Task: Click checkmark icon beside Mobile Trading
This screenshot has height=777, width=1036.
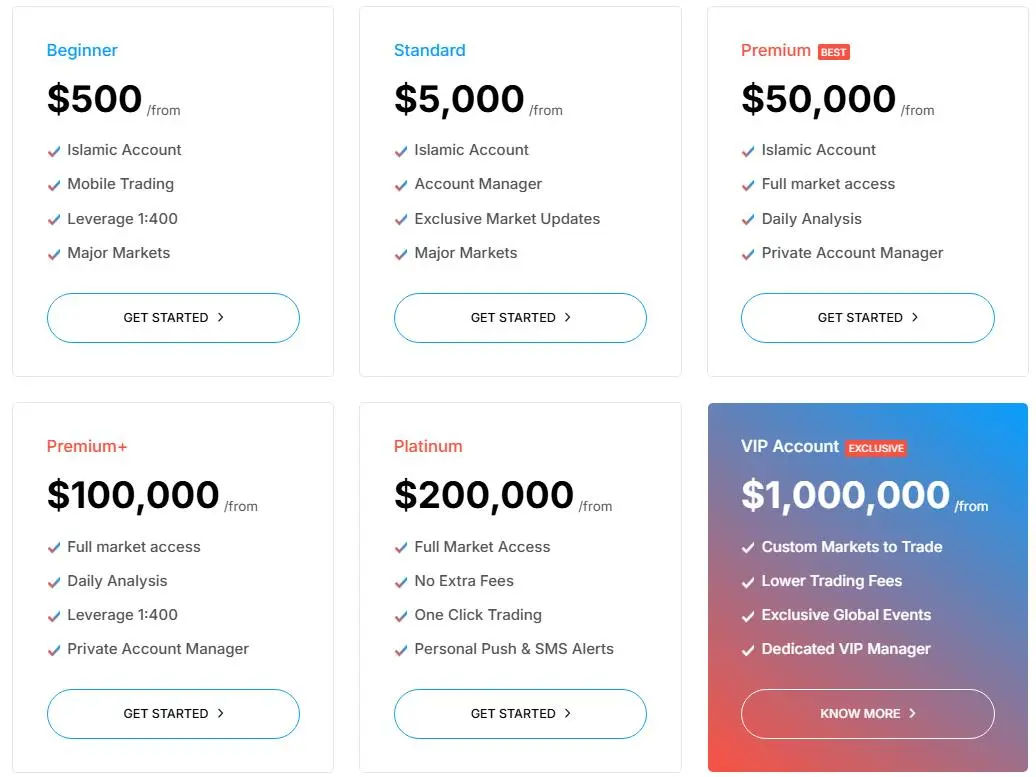Action: tap(54, 186)
